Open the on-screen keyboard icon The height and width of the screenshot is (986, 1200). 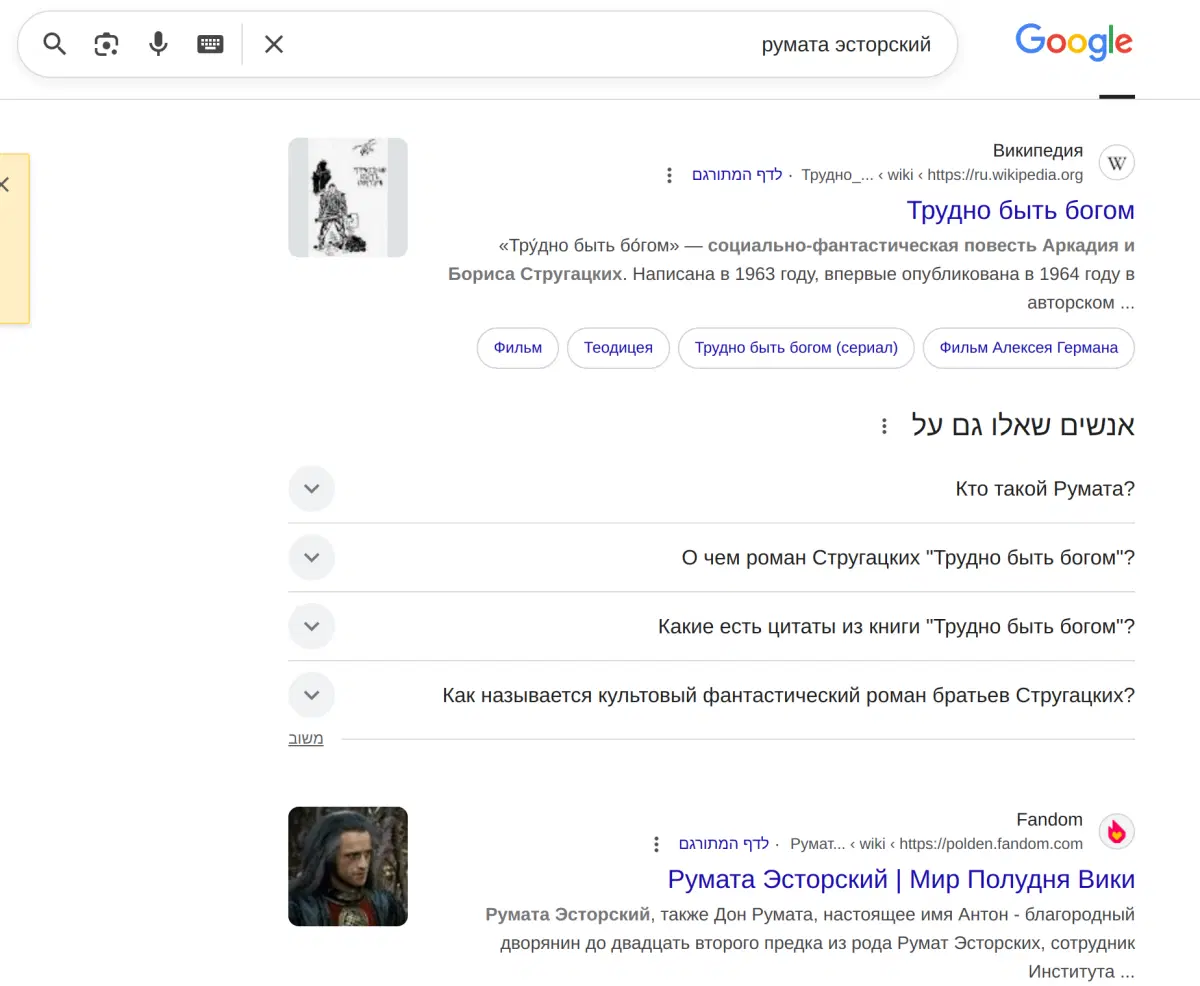click(210, 44)
